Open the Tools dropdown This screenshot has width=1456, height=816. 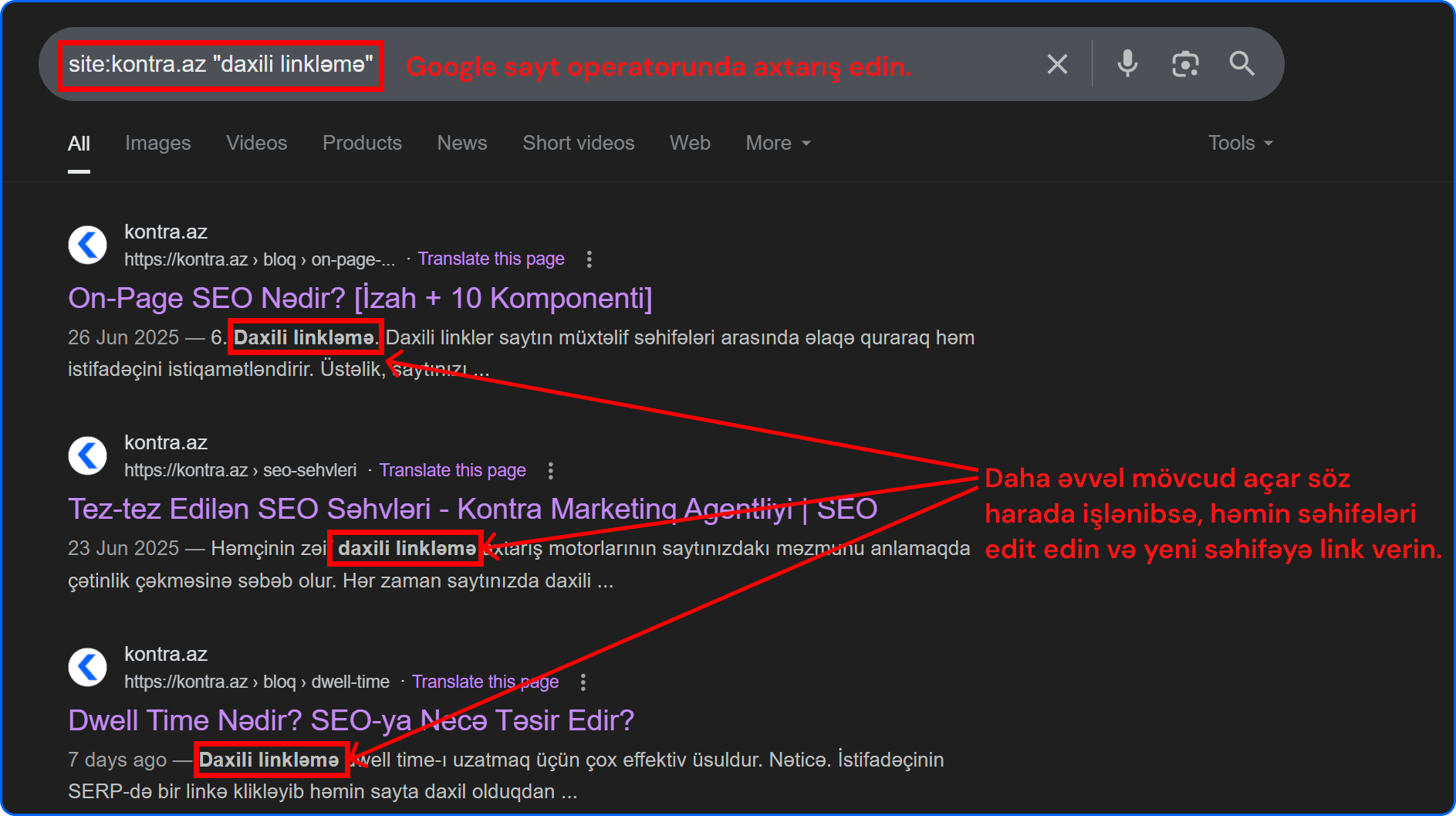point(1241,144)
